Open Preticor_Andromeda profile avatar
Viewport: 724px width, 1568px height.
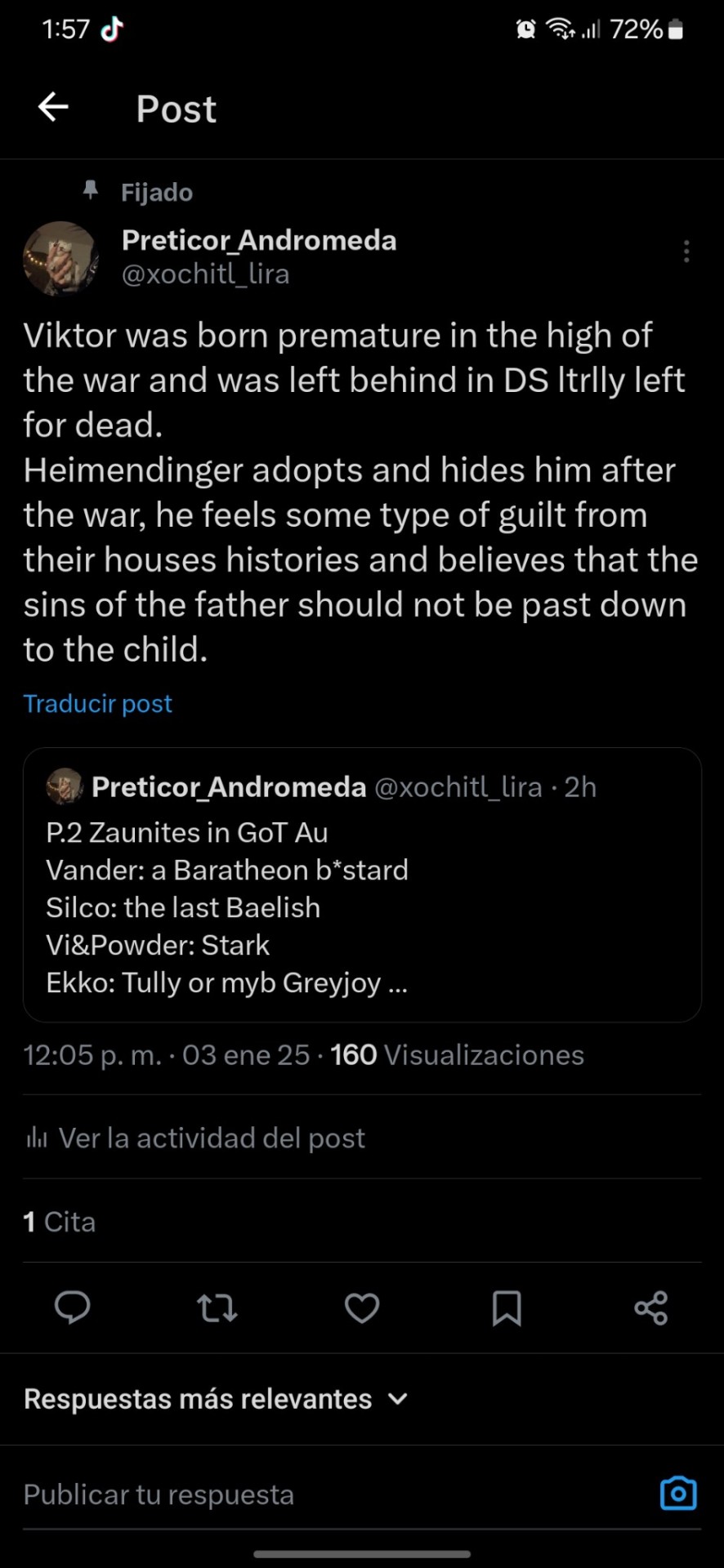tap(60, 258)
